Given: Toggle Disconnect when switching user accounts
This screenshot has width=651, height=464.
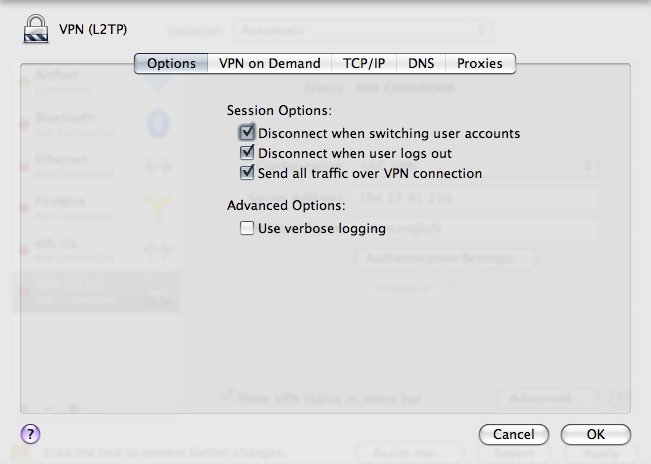Looking at the screenshot, I should pyautogui.click(x=247, y=133).
